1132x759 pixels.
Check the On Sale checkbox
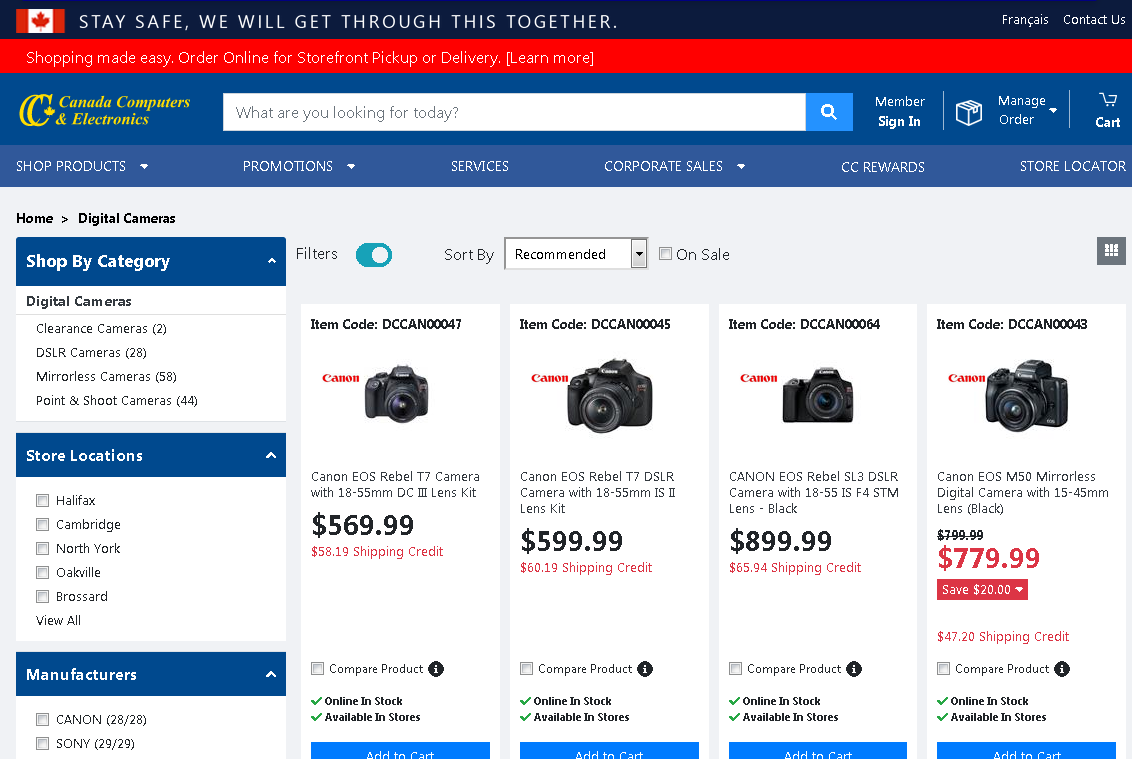tap(666, 253)
